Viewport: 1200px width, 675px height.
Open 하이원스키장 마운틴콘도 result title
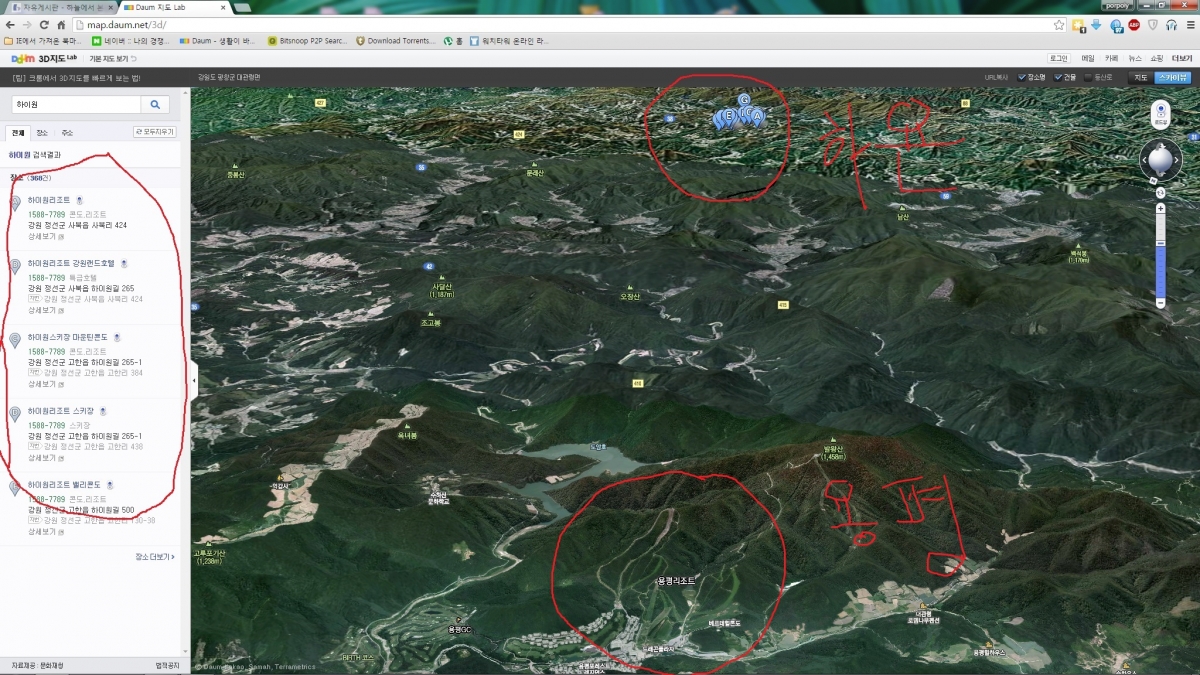67,337
